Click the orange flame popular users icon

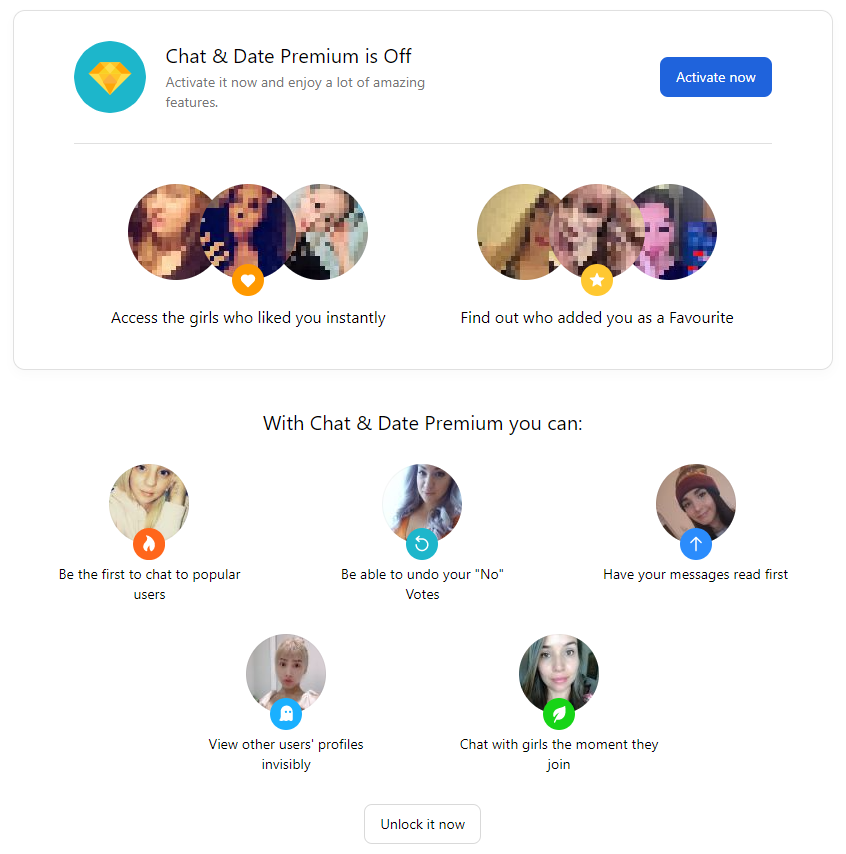(149, 544)
